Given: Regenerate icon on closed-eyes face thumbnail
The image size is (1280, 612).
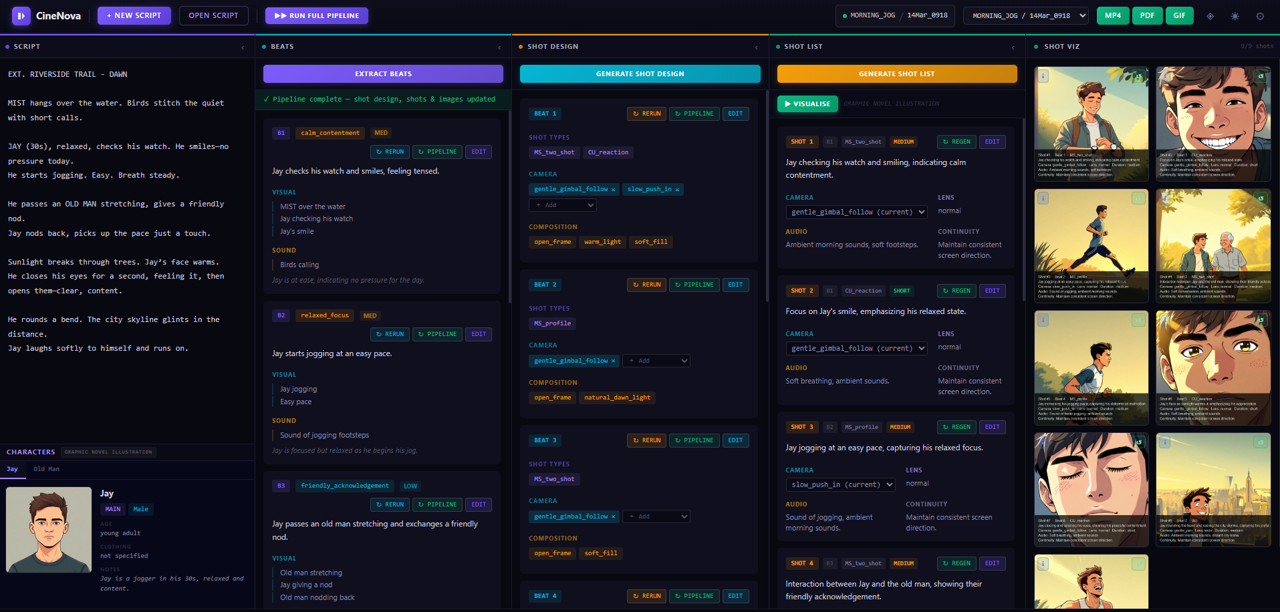Looking at the screenshot, I should click(x=1139, y=442).
